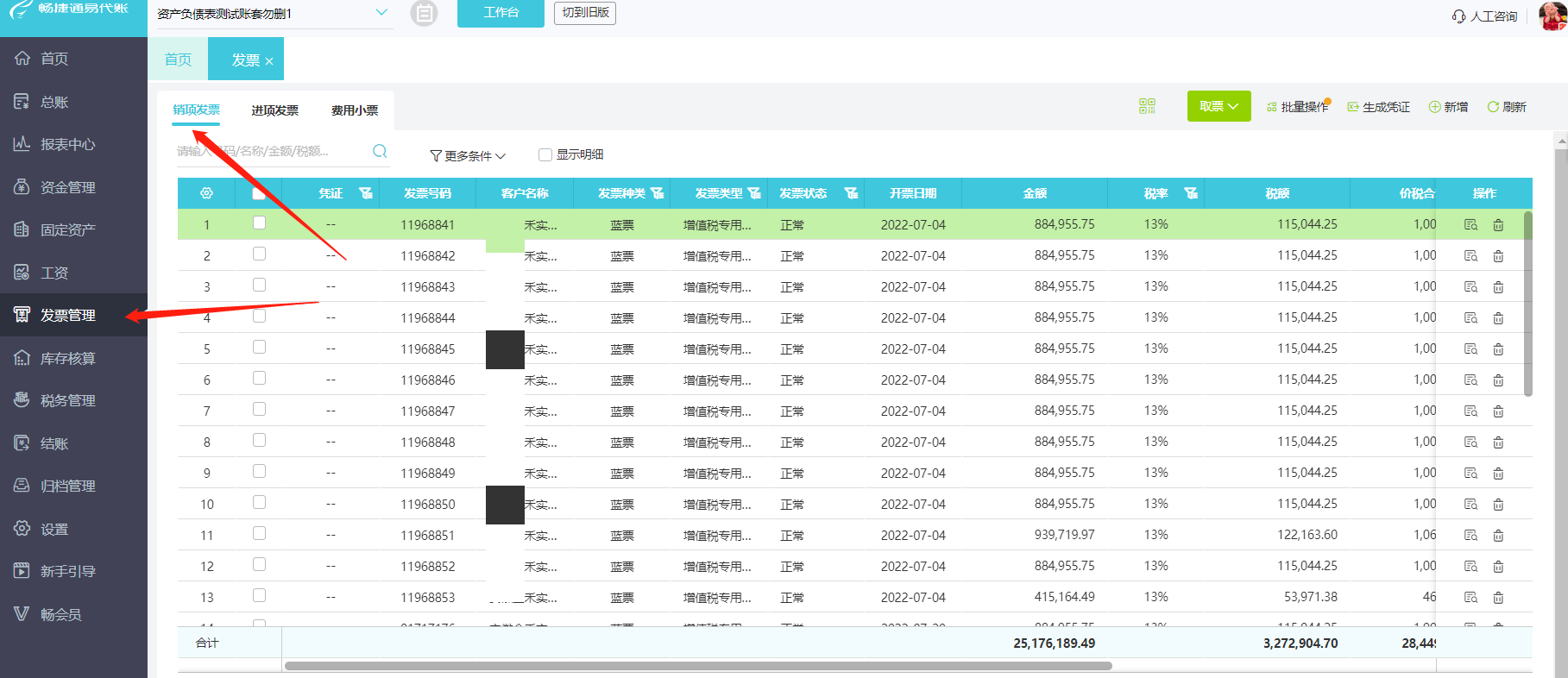This screenshot has height=678, width=1568.
Task: Click the calendar icon beside account selector
Action: [424, 14]
